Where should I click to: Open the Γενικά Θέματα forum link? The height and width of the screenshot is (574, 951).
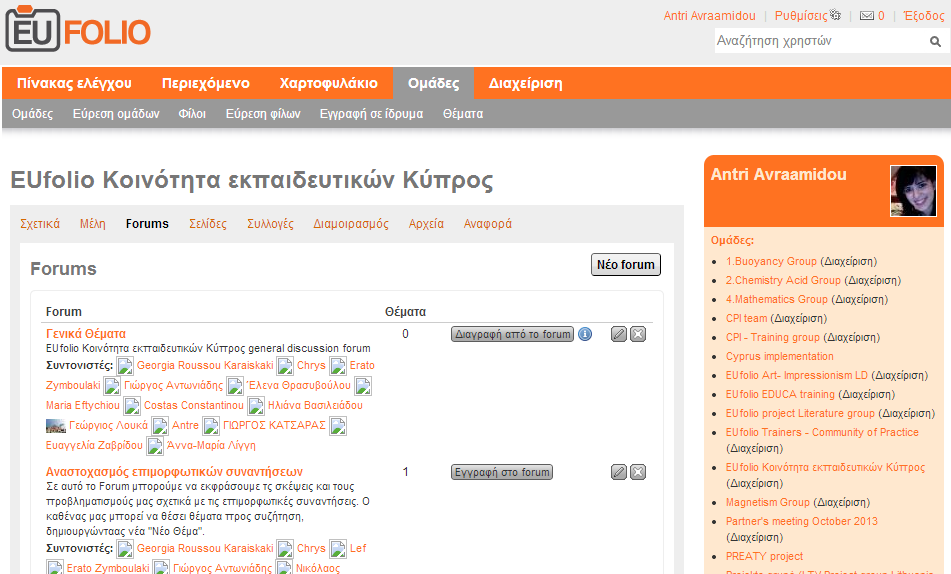pos(86,334)
